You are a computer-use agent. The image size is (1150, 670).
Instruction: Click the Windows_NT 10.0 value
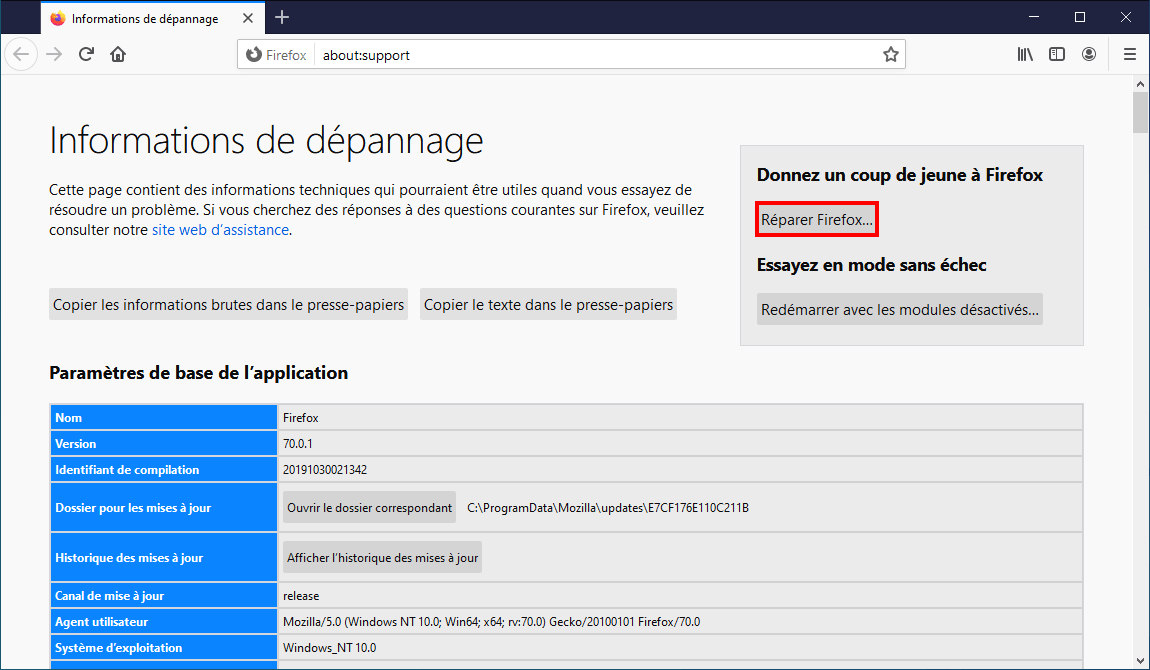pos(329,647)
